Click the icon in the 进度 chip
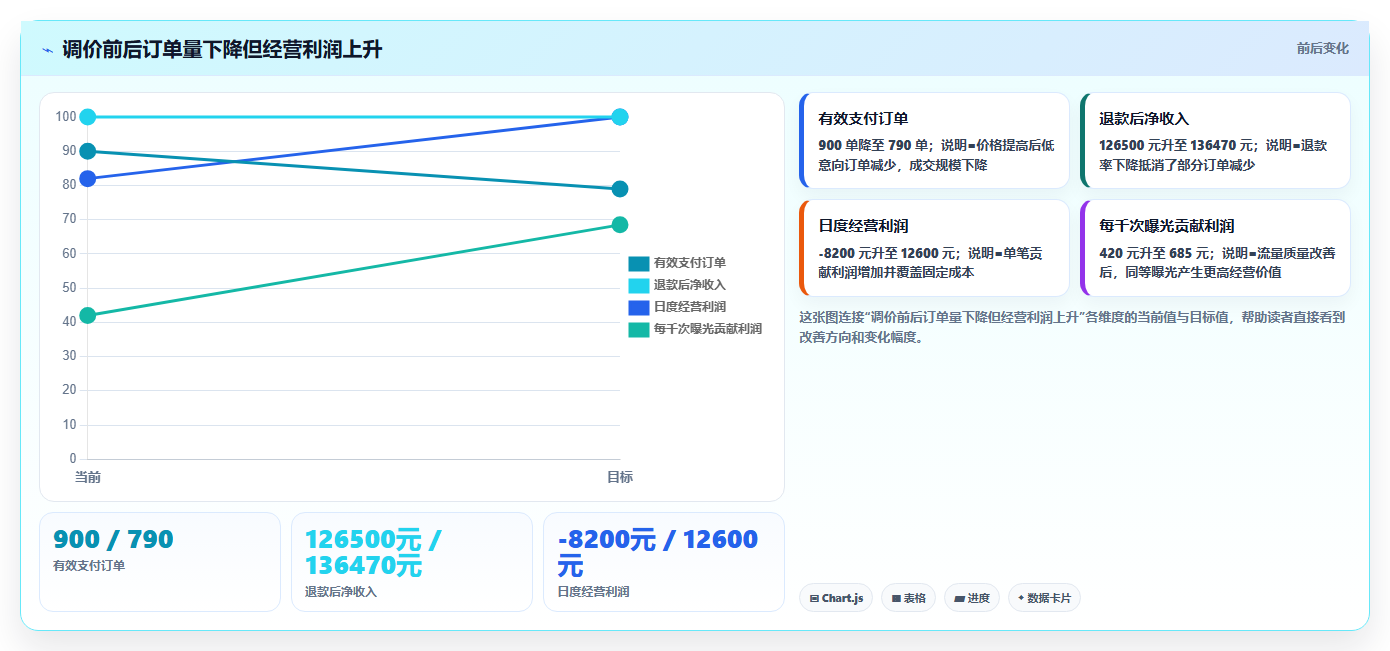 (959, 599)
